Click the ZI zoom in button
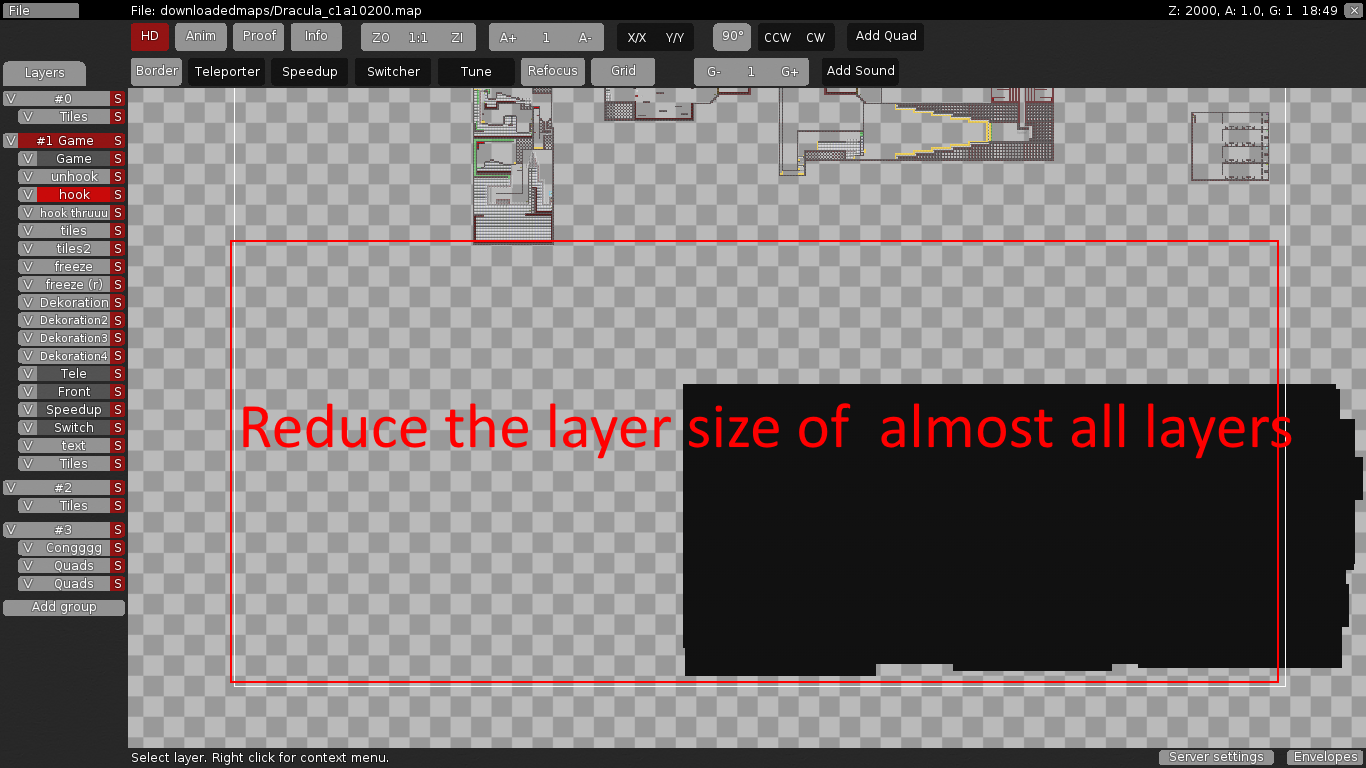Viewport: 1366px width, 768px height. 457,37
